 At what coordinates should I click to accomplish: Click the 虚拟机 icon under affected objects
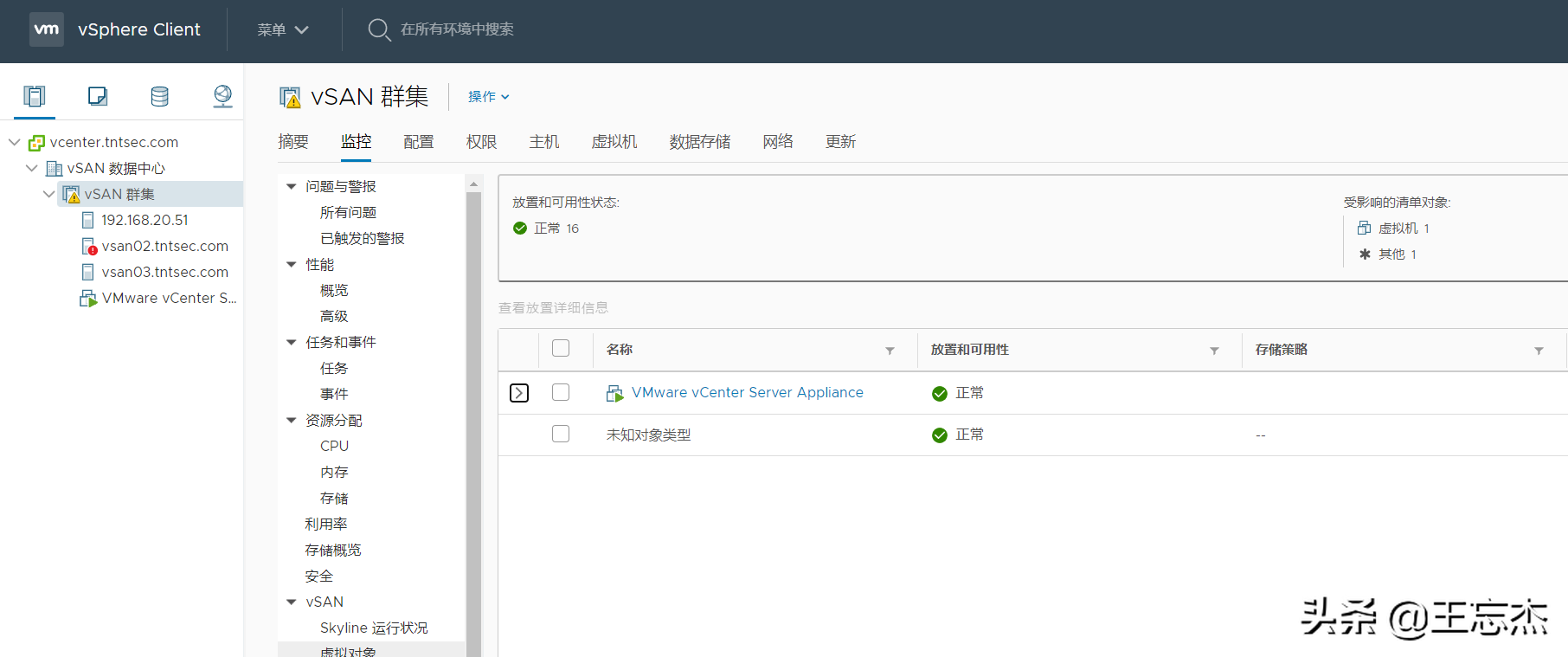pos(1364,228)
